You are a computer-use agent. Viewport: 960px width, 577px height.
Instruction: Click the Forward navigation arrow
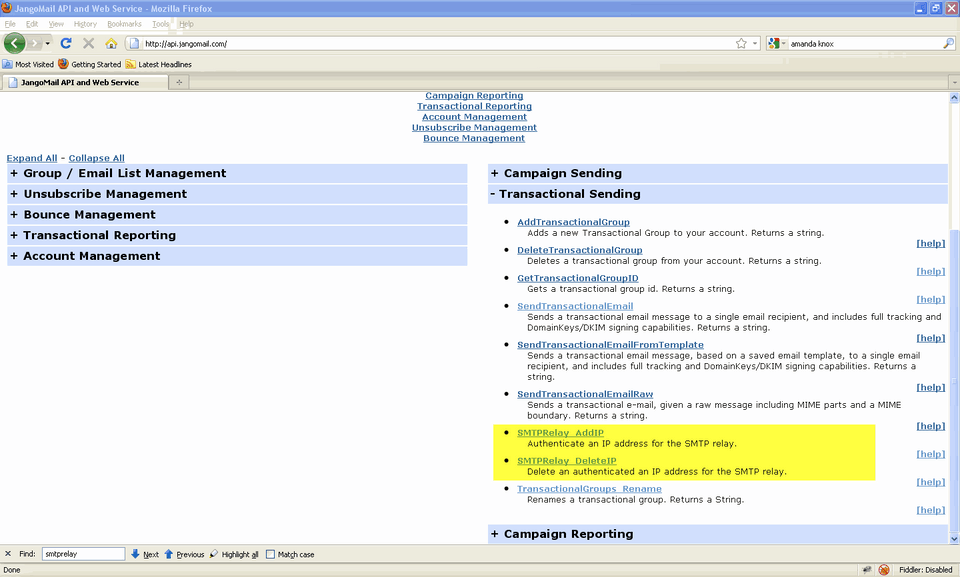34,43
